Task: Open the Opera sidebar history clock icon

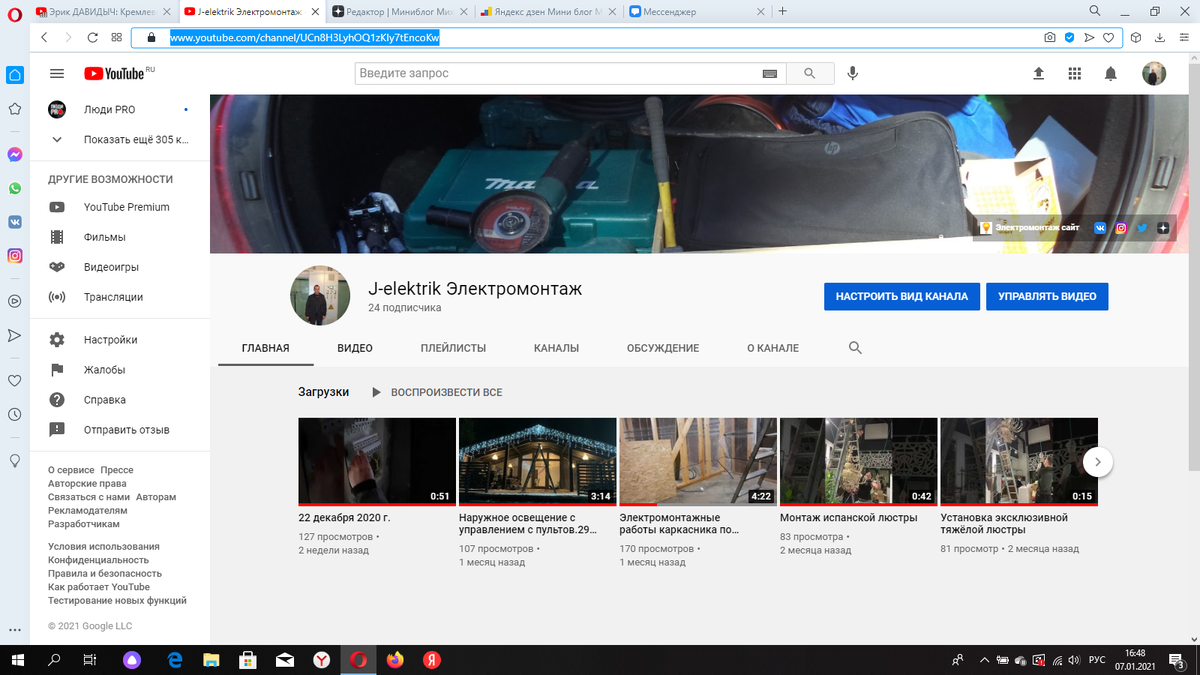Action: click(15, 414)
